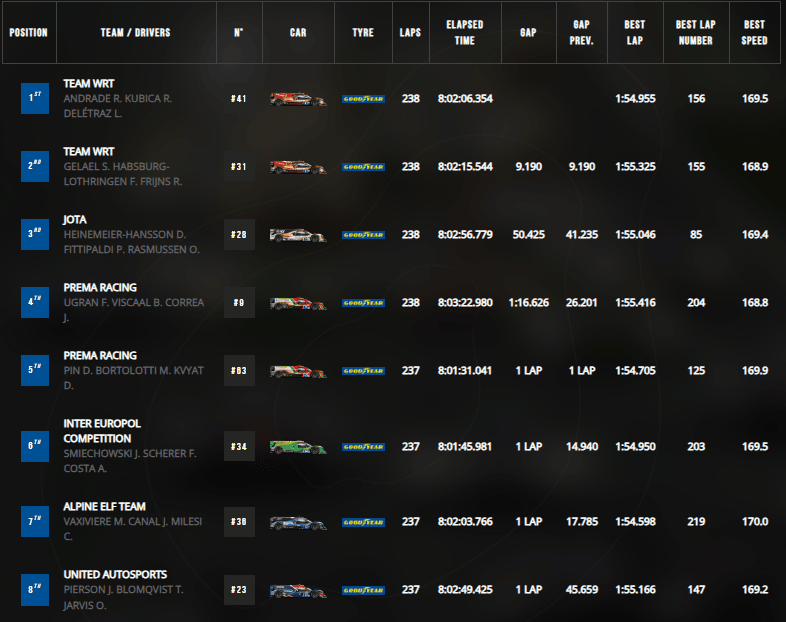The height and width of the screenshot is (622, 786).
Task: Click the Elapsed Time column header
Action: (465, 33)
